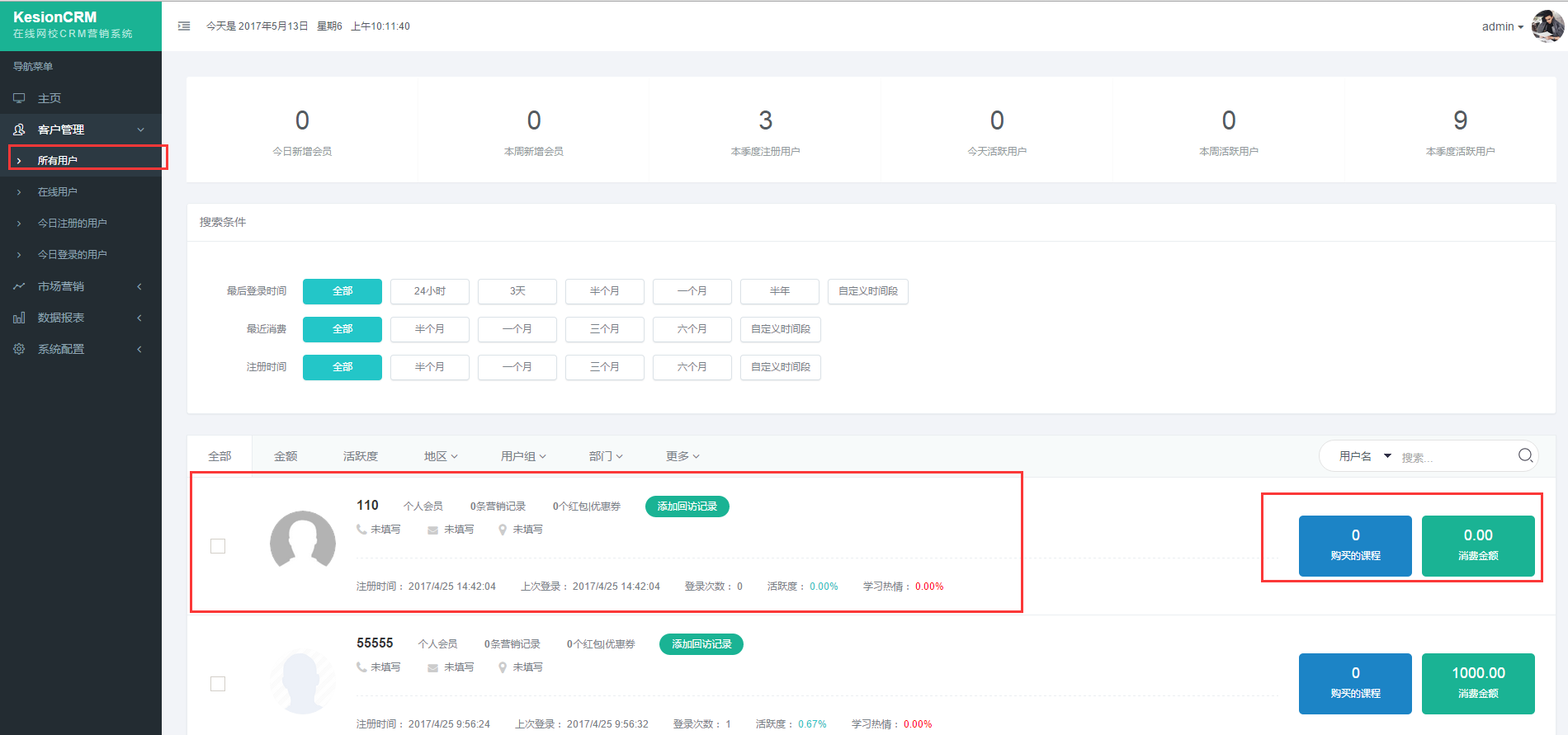Screen dimensions: 1568x735
Task: Switch to the 活跃度 tab
Action: tap(361, 456)
